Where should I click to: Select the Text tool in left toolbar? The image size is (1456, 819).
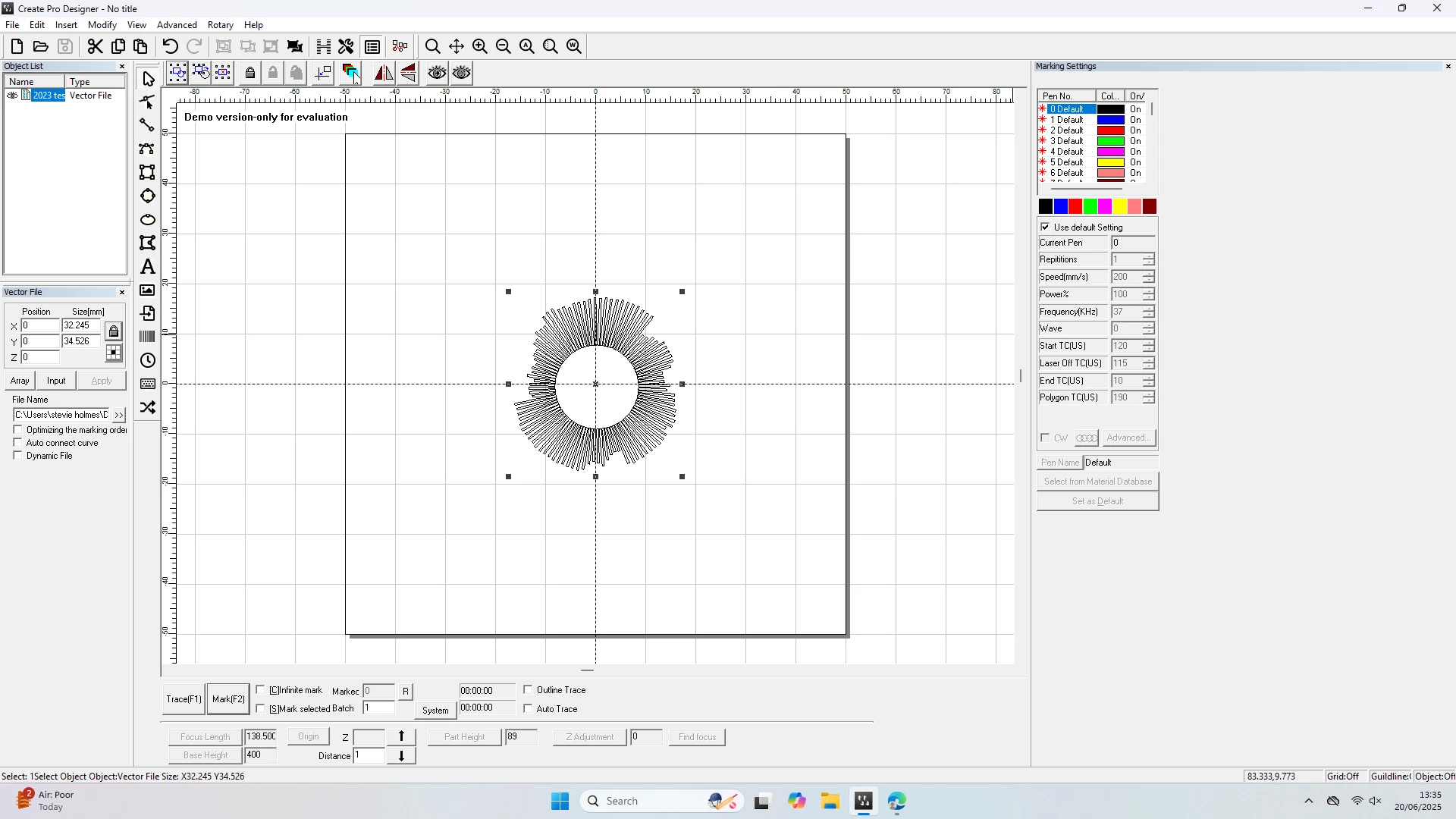click(148, 267)
